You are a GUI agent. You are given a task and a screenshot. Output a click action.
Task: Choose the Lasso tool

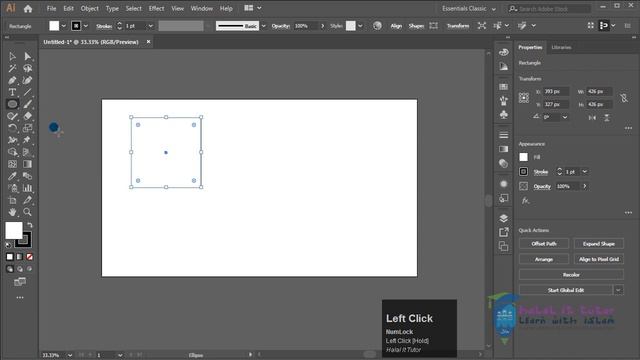coord(27,68)
